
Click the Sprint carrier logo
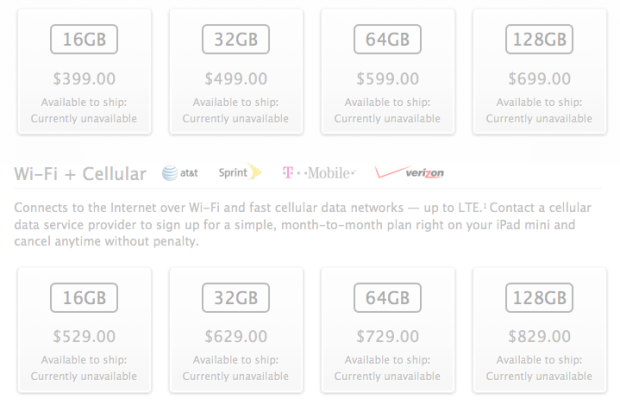[x=240, y=172]
